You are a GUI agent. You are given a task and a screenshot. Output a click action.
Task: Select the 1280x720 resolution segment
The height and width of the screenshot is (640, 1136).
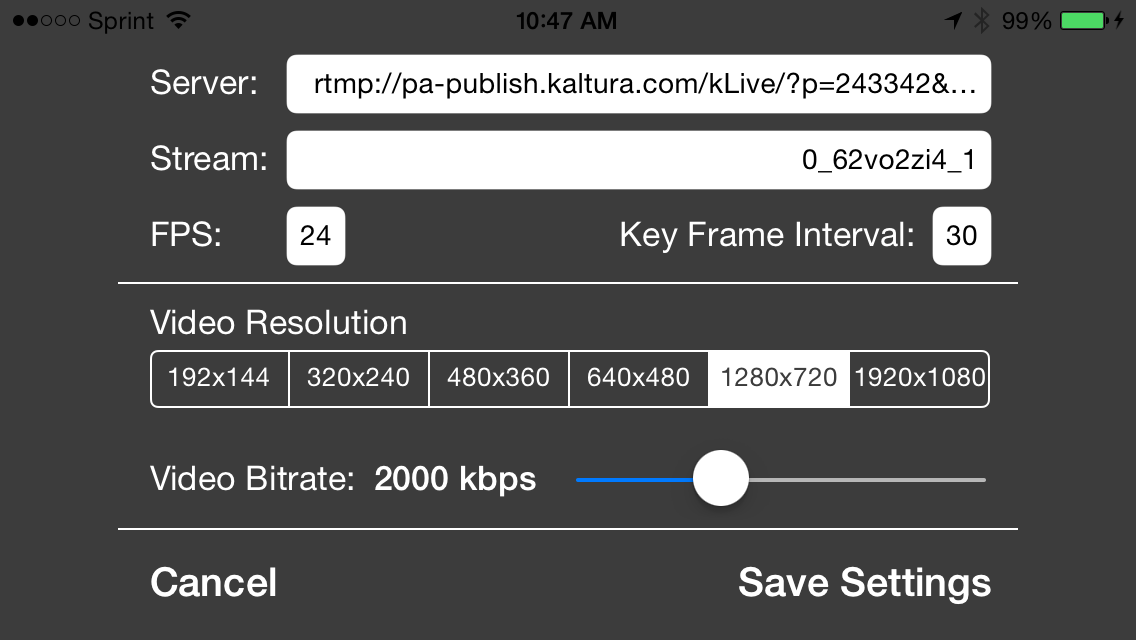point(779,378)
